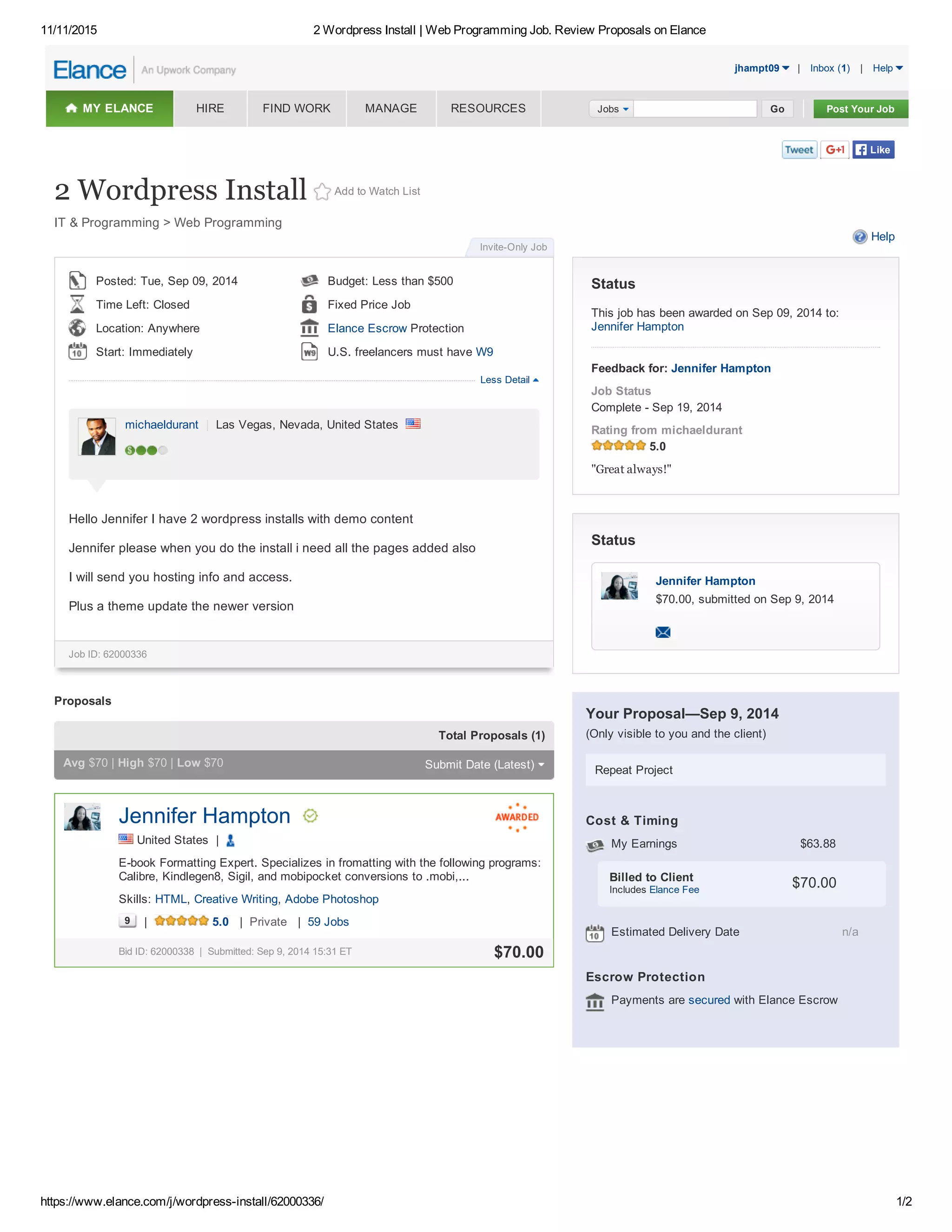This screenshot has height=1232, width=952.
Task: Click the Help question mark icon
Action: click(859, 237)
